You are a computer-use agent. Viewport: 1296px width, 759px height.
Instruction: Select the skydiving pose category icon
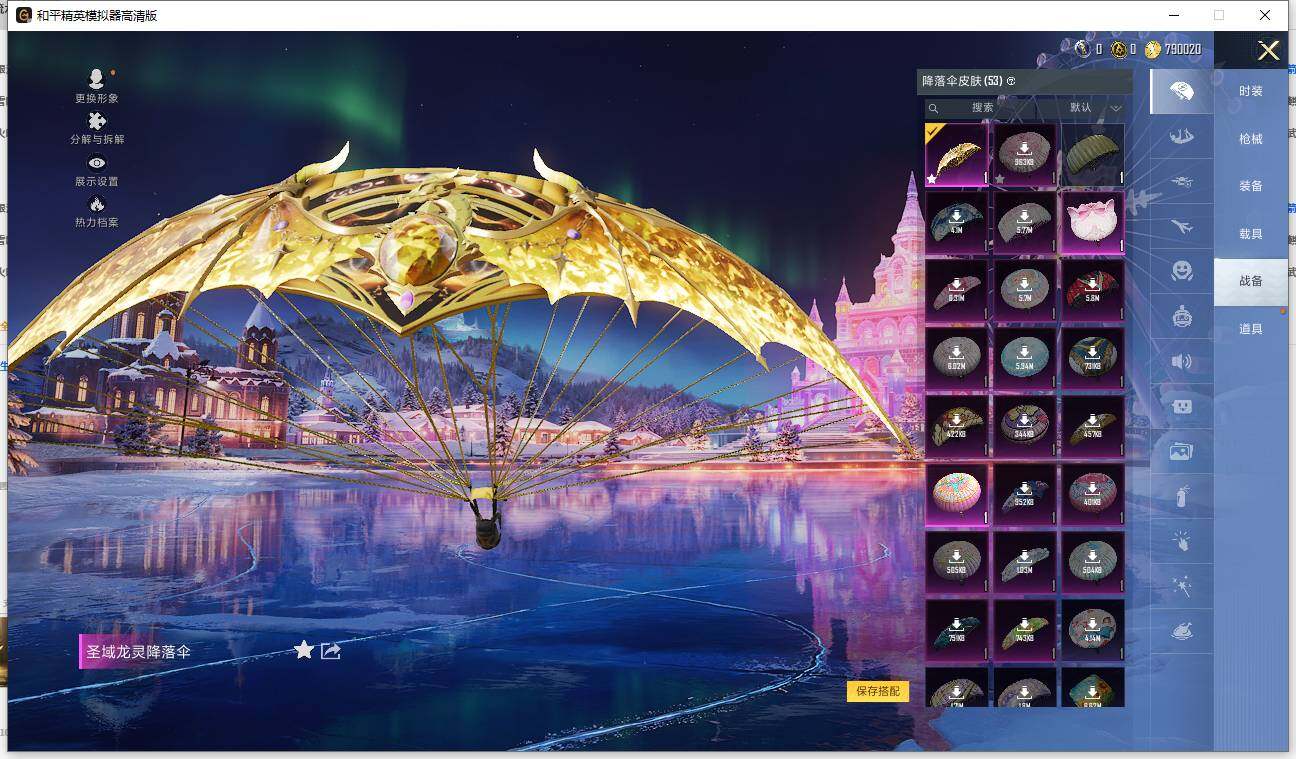point(1181,136)
